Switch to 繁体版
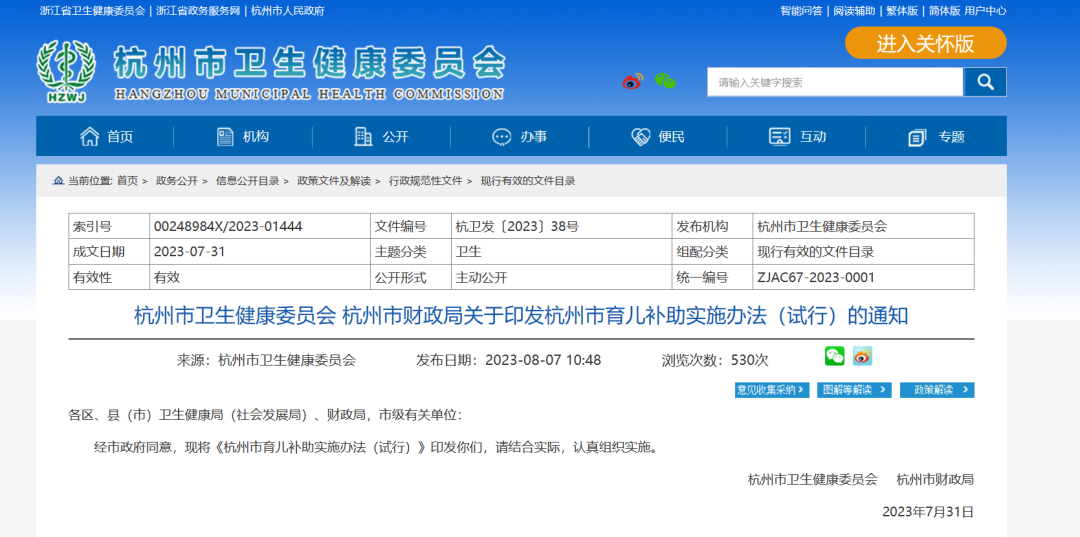The width and height of the screenshot is (1080, 537). [902, 11]
